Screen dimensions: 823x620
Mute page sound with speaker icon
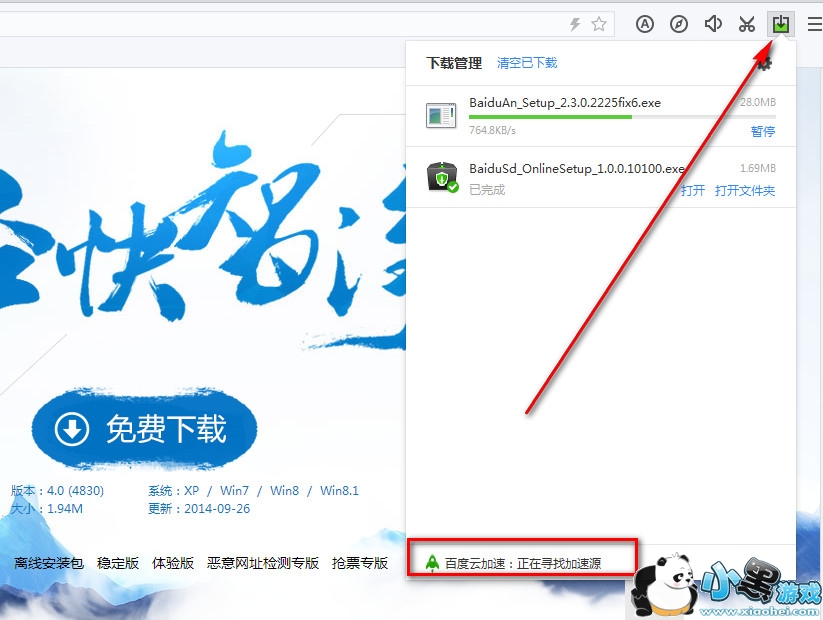(713, 24)
